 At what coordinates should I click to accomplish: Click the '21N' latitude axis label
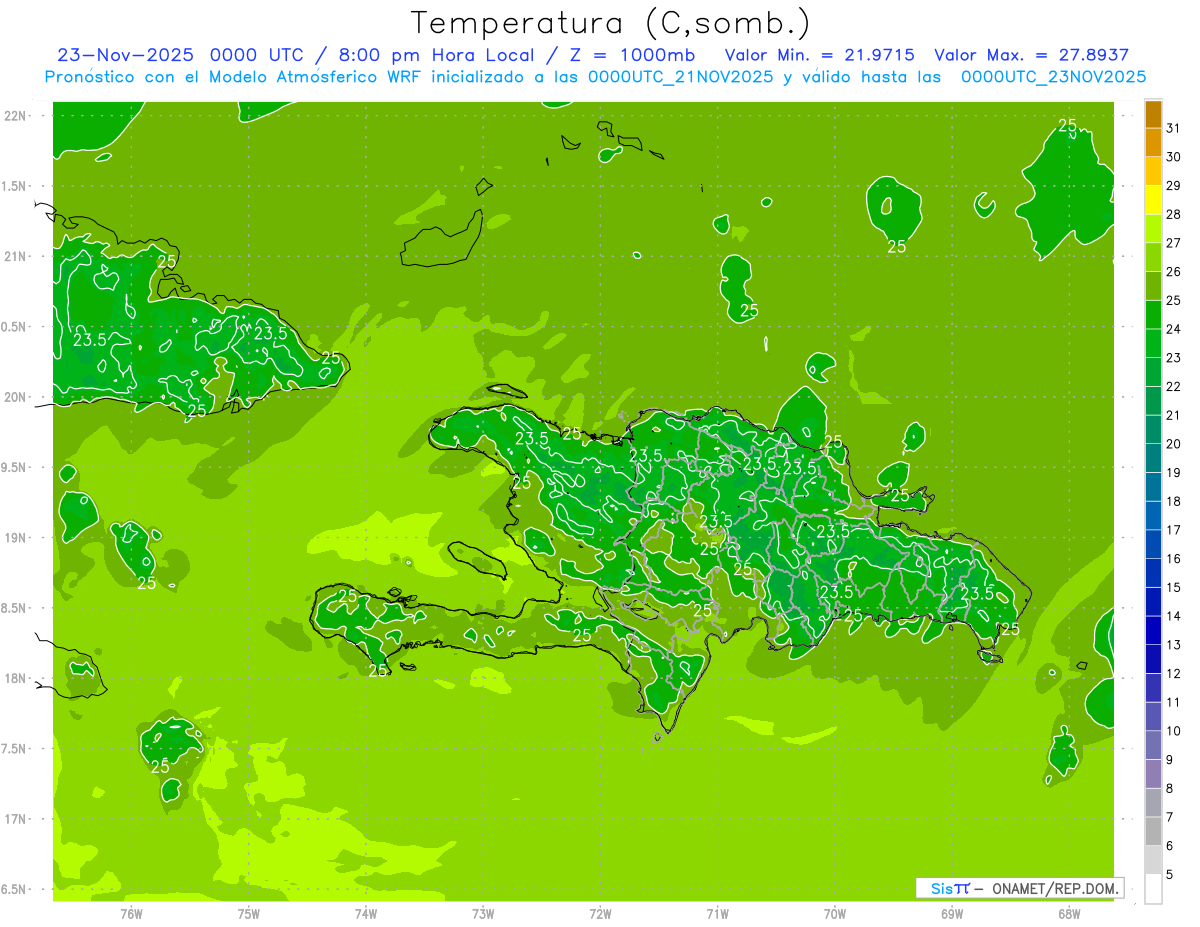coord(15,256)
